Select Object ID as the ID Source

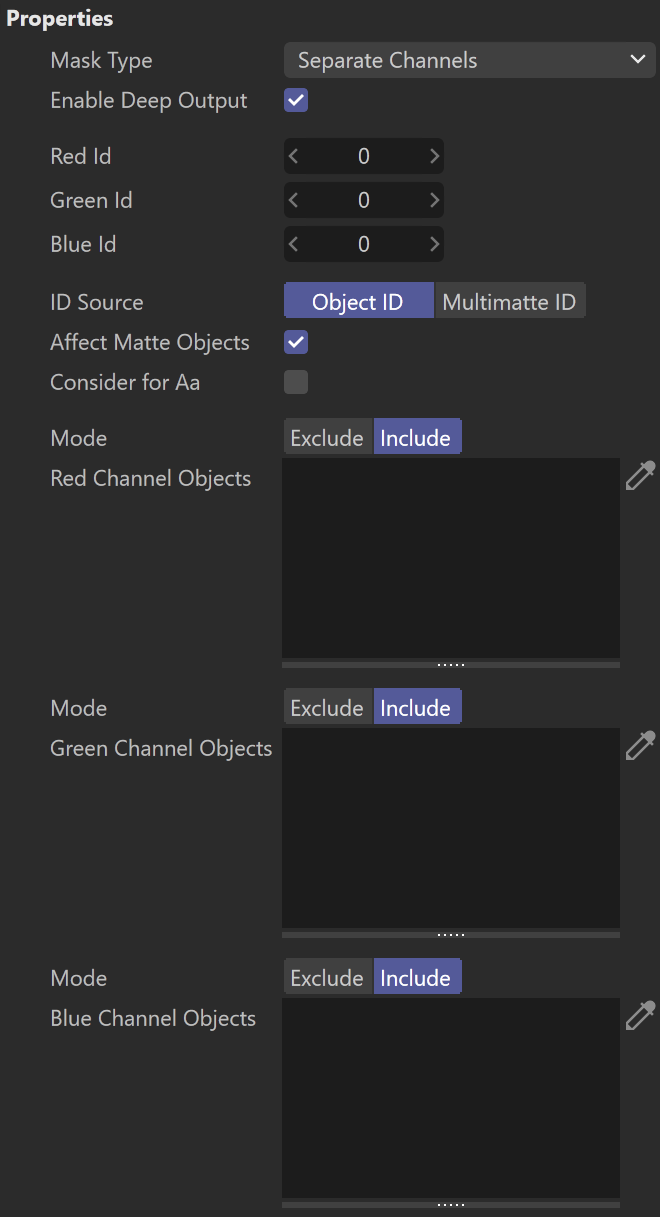tap(358, 302)
